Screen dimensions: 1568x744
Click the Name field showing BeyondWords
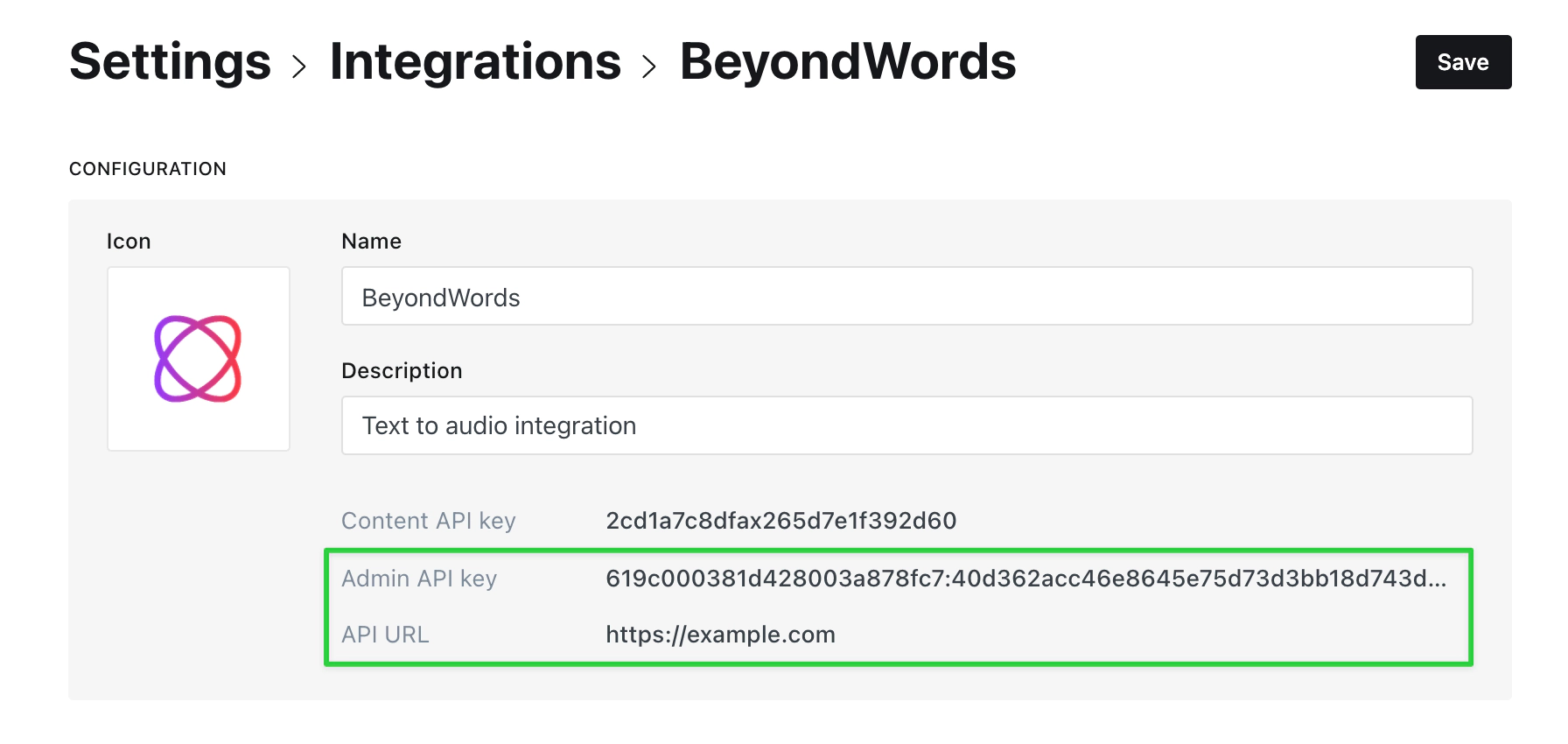pos(906,296)
